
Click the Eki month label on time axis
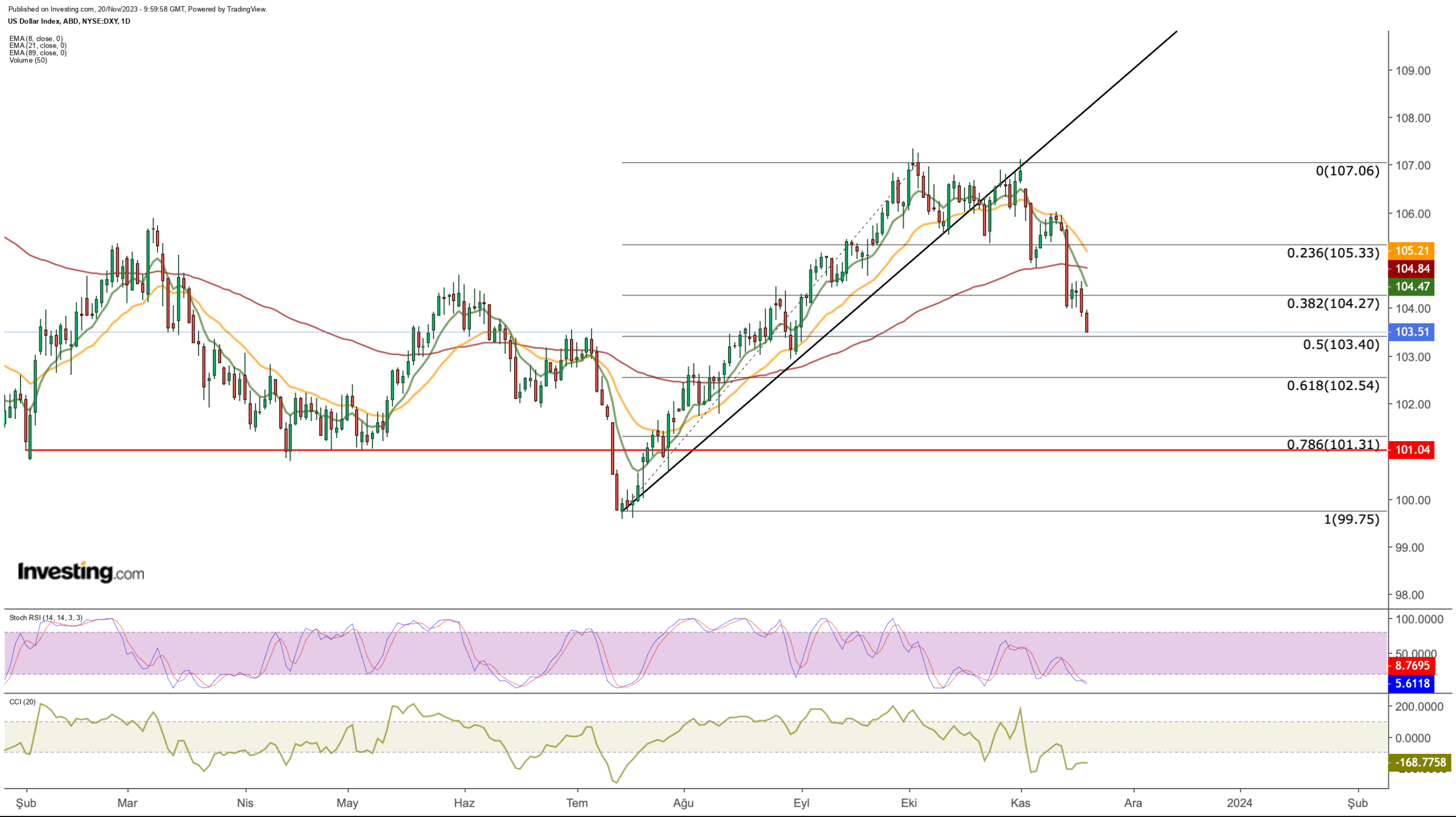tap(909, 803)
